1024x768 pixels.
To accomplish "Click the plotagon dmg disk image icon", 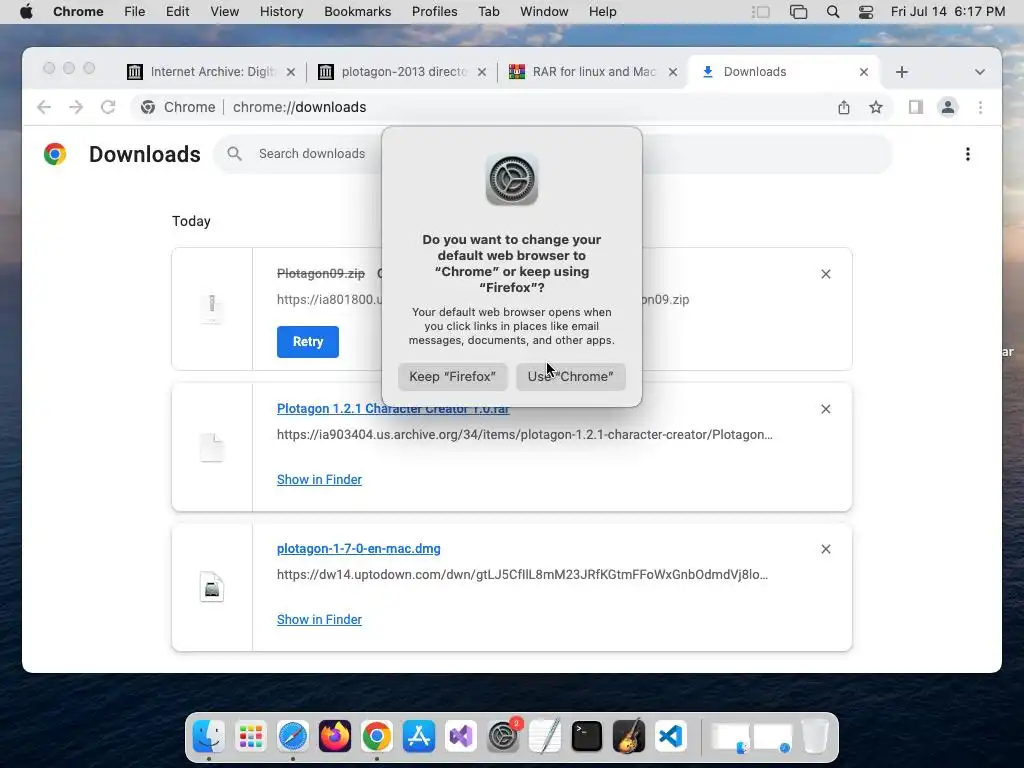I will pyautogui.click(x=212, y=586).
